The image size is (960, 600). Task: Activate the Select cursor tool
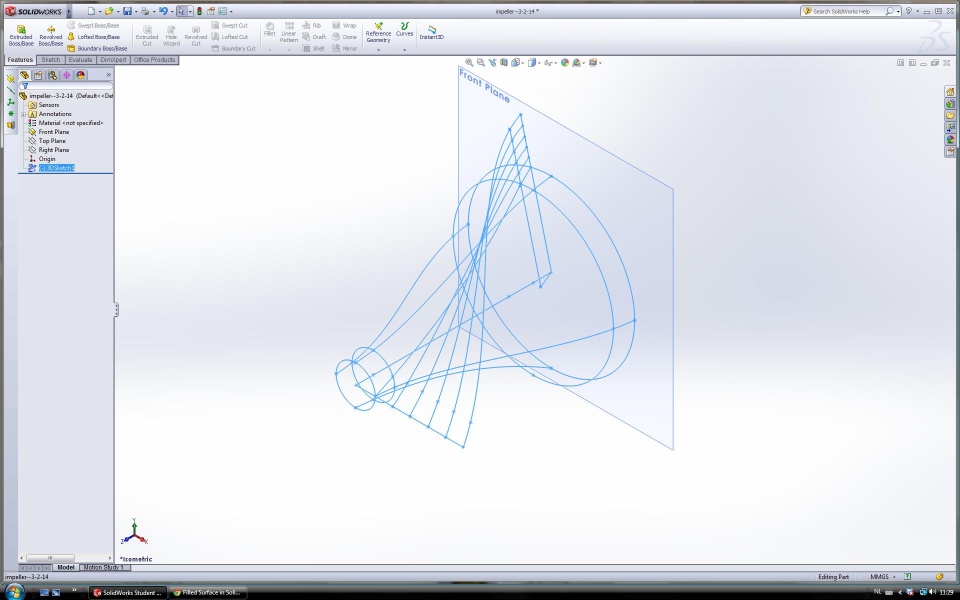pos(181,11)
